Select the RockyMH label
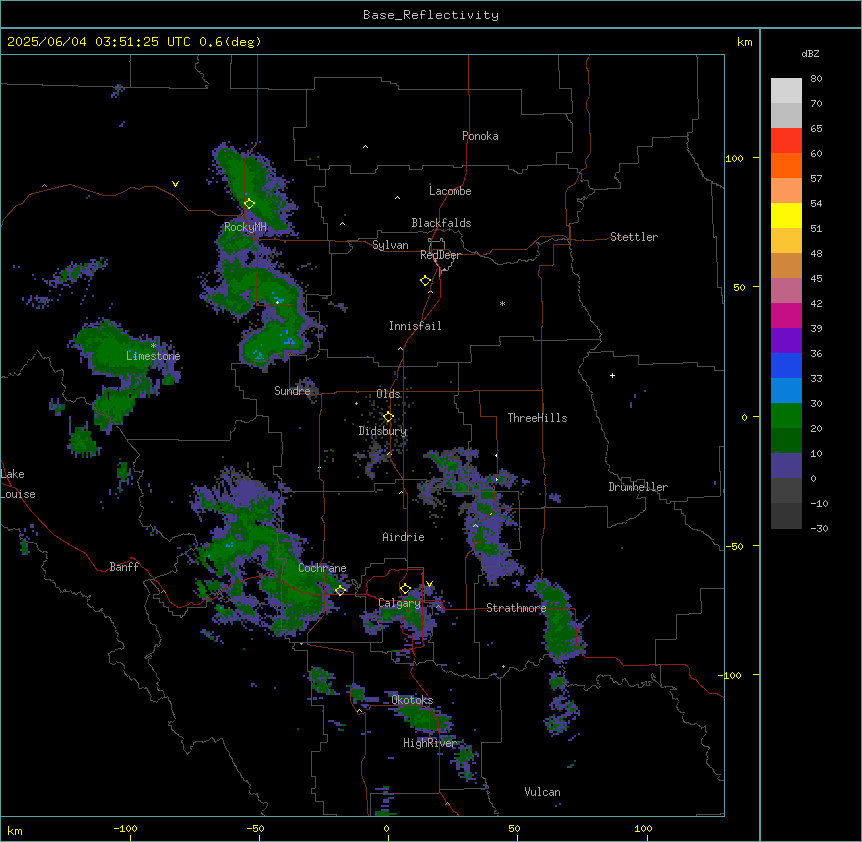The image size is (862, 842). [x=245, y=227]
